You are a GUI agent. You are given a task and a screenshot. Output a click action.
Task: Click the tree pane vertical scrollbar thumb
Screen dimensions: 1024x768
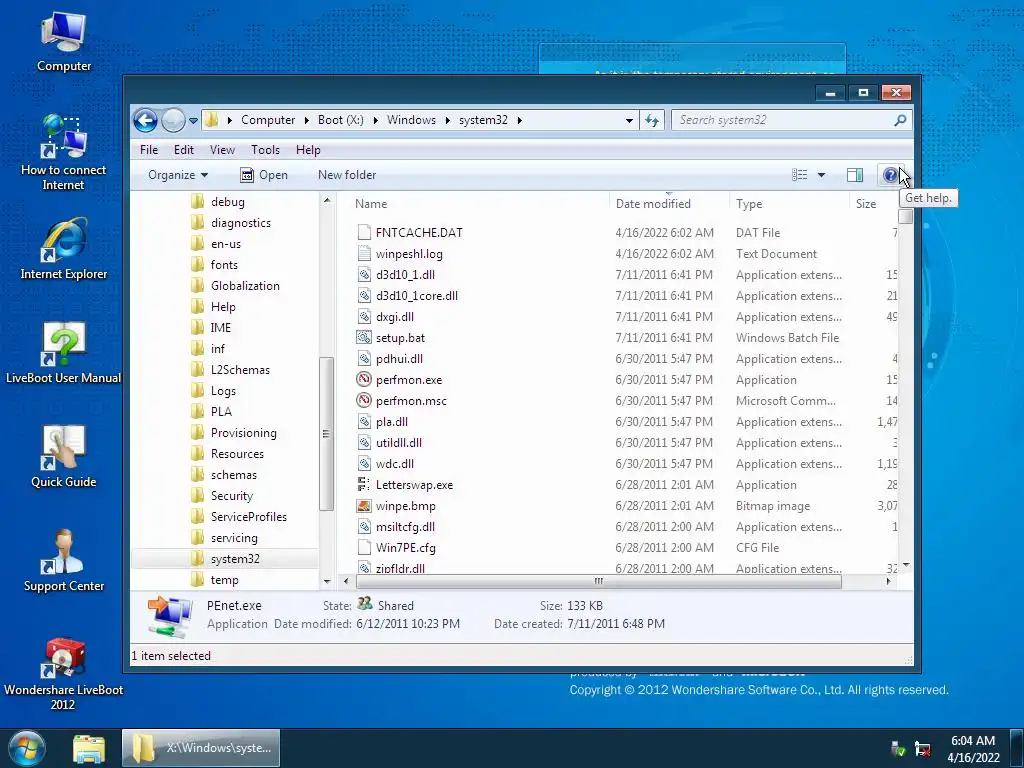[x=326, y=434]
